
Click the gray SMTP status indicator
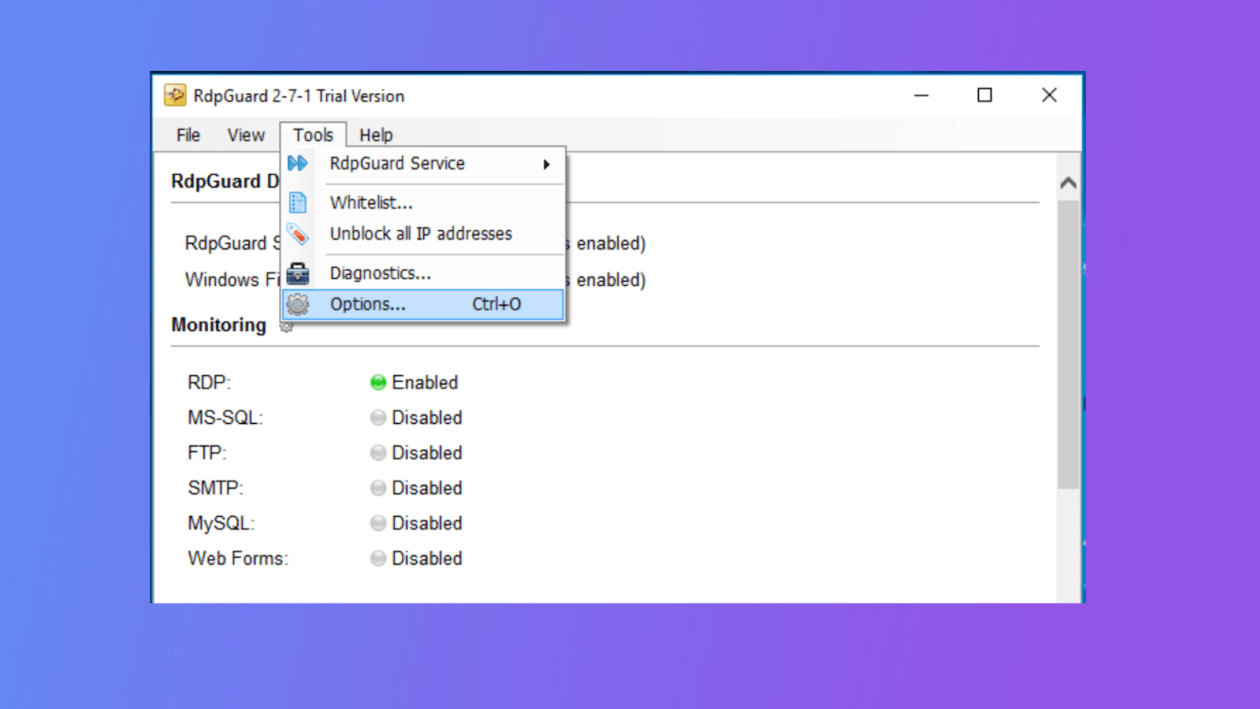378,488
